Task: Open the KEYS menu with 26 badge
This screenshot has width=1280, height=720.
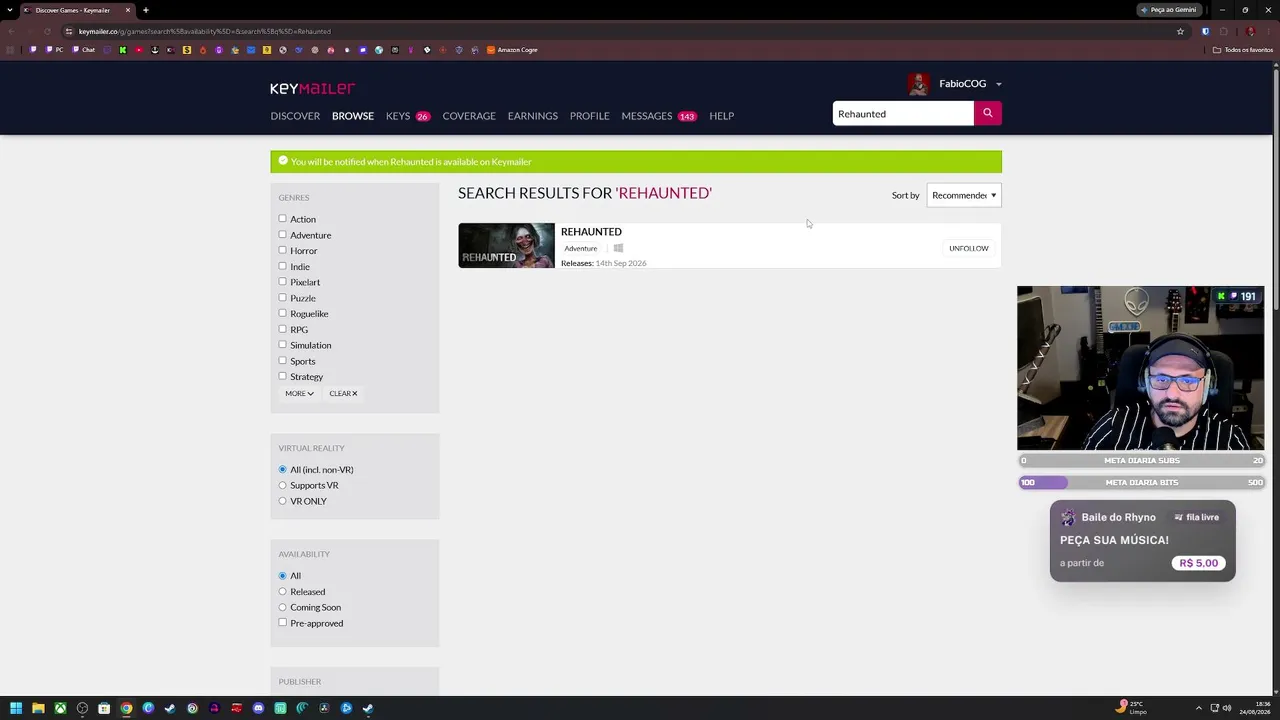Action: coord(408,116)
